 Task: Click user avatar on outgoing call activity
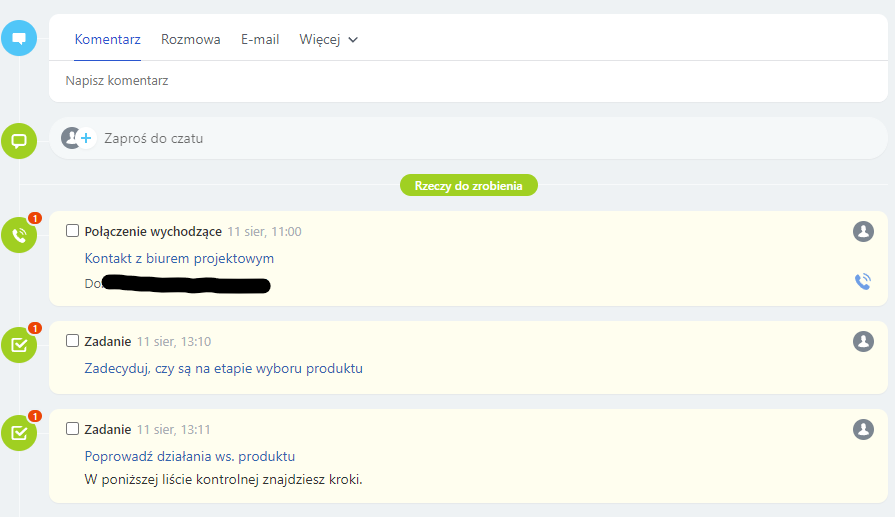point(863,232)
